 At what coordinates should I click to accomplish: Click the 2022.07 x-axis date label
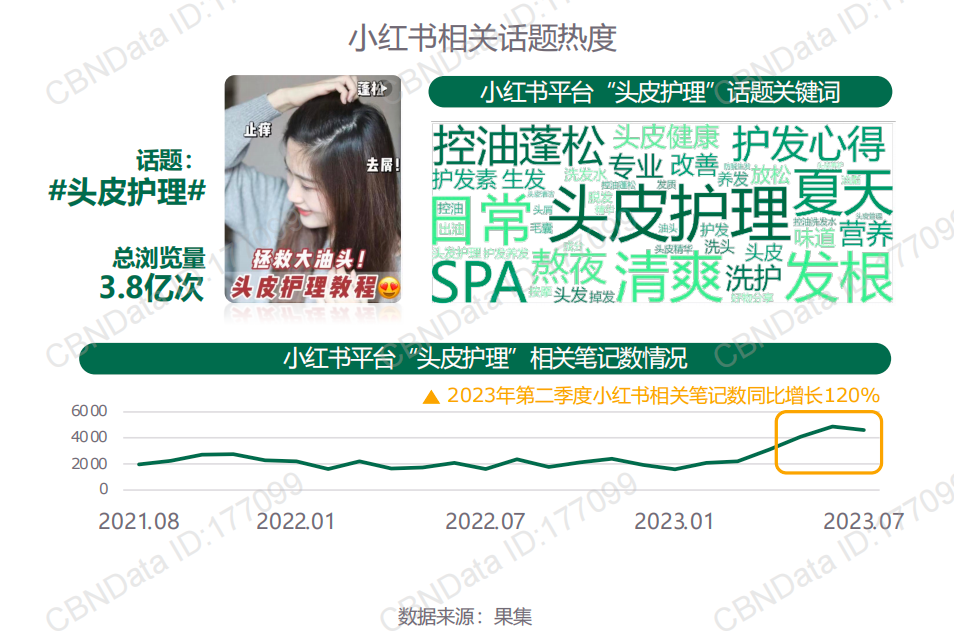(x=485, y=522)
